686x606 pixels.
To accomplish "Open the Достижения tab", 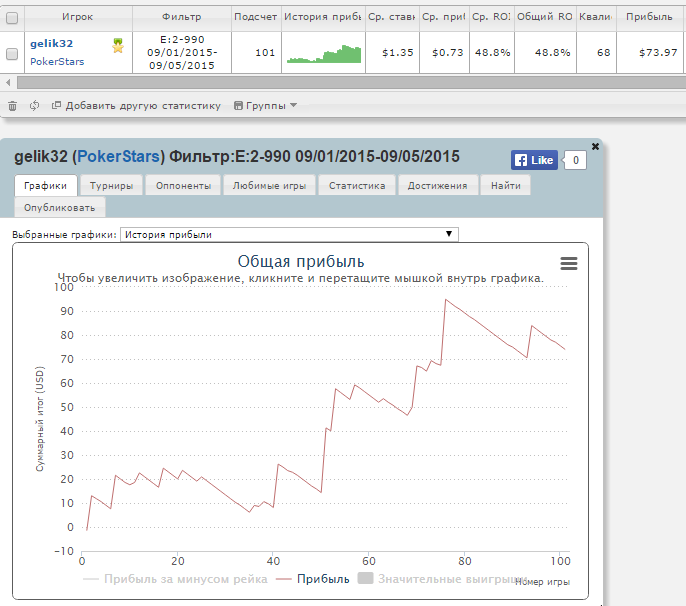I will 438,186.
